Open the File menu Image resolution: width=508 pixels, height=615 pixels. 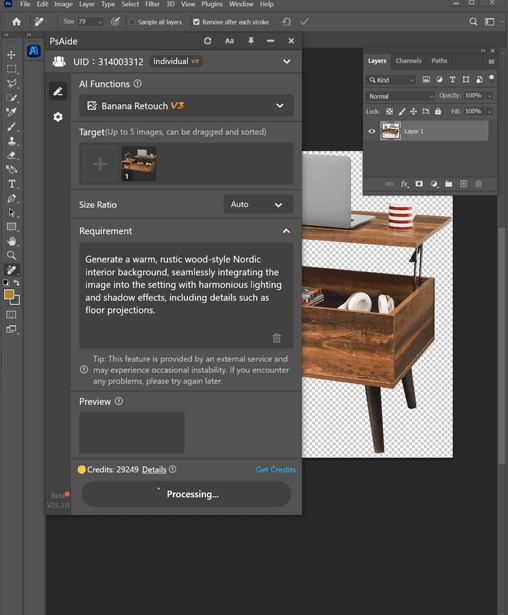coord(25,4)
